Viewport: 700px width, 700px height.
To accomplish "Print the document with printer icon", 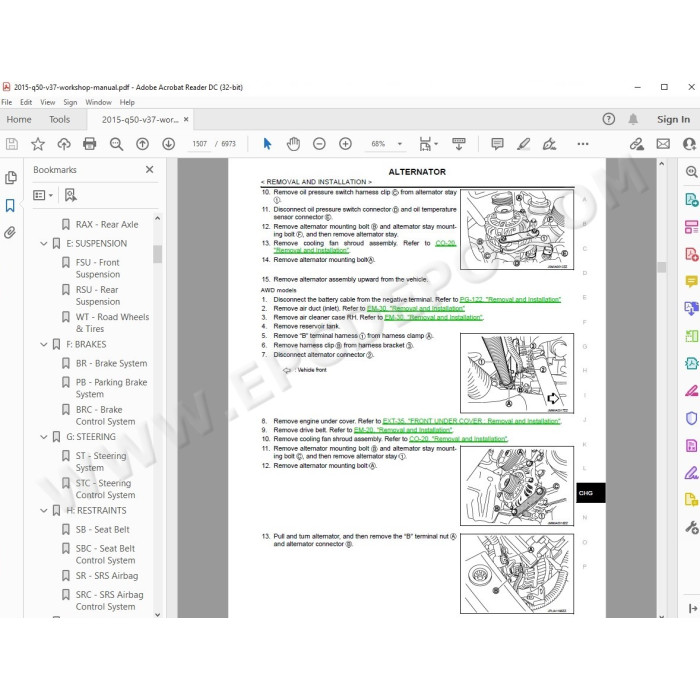I will (x=90, y=144).
